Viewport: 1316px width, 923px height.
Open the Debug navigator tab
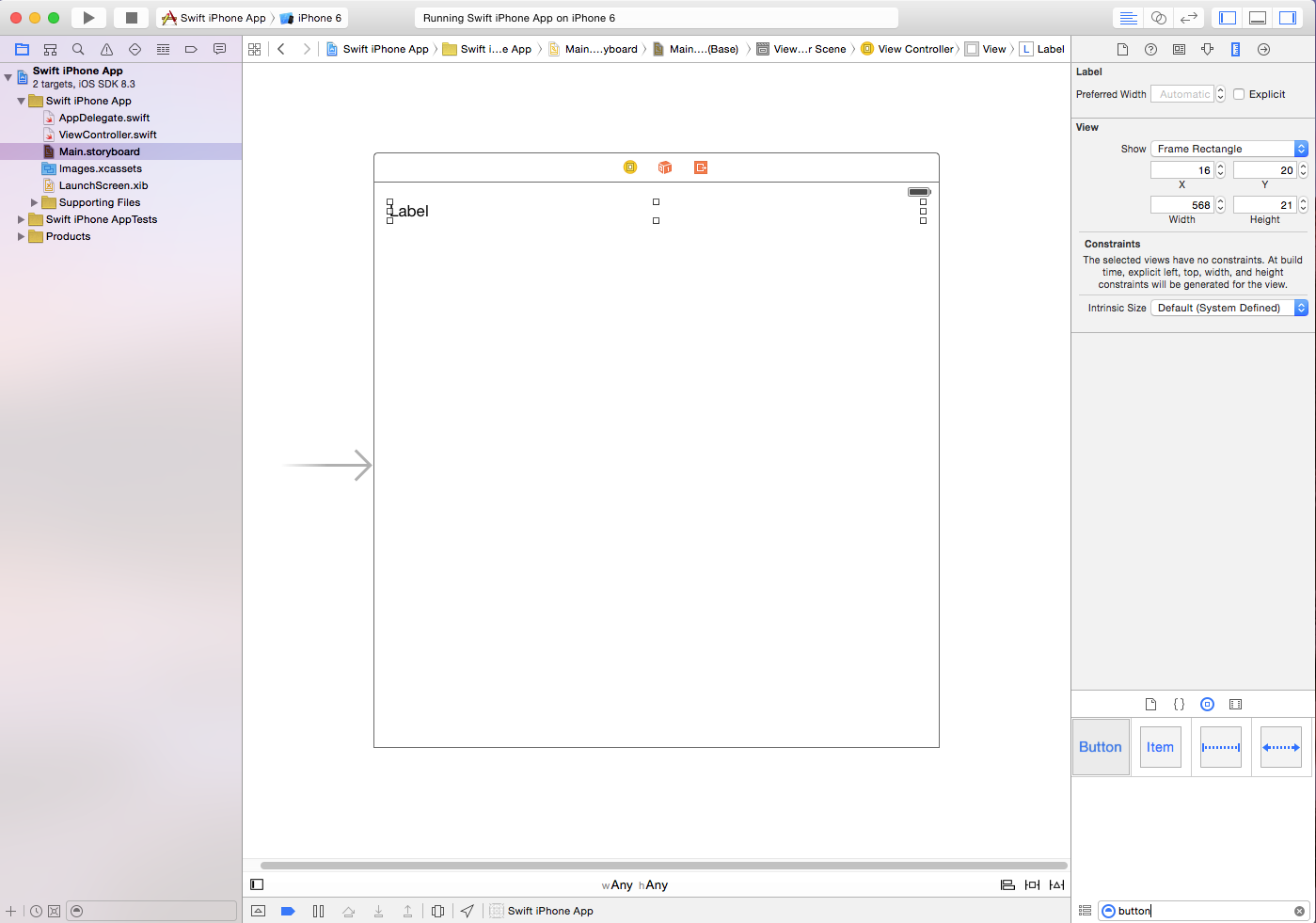164,49
